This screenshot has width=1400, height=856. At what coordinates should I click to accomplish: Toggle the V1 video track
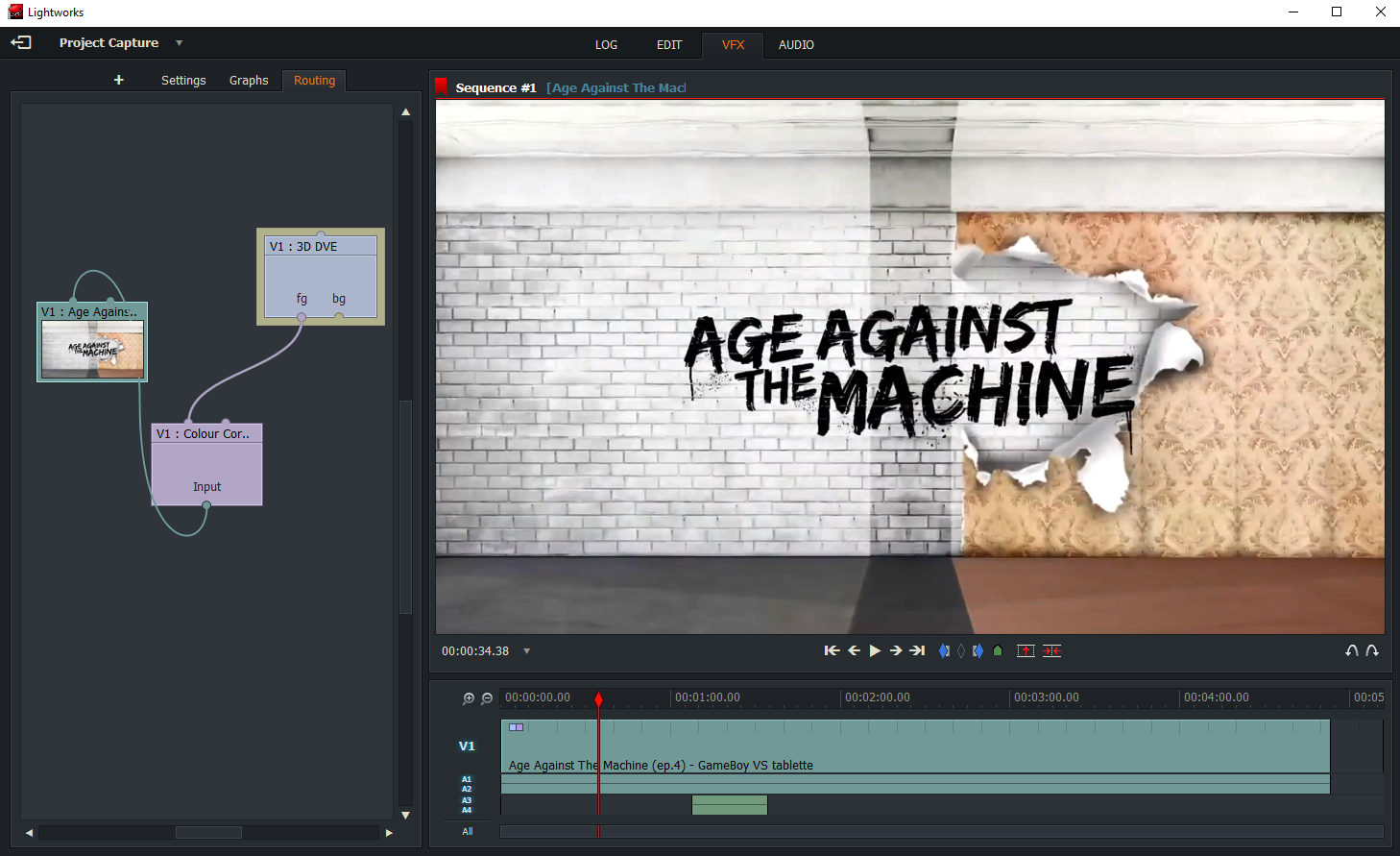[467, 746]
